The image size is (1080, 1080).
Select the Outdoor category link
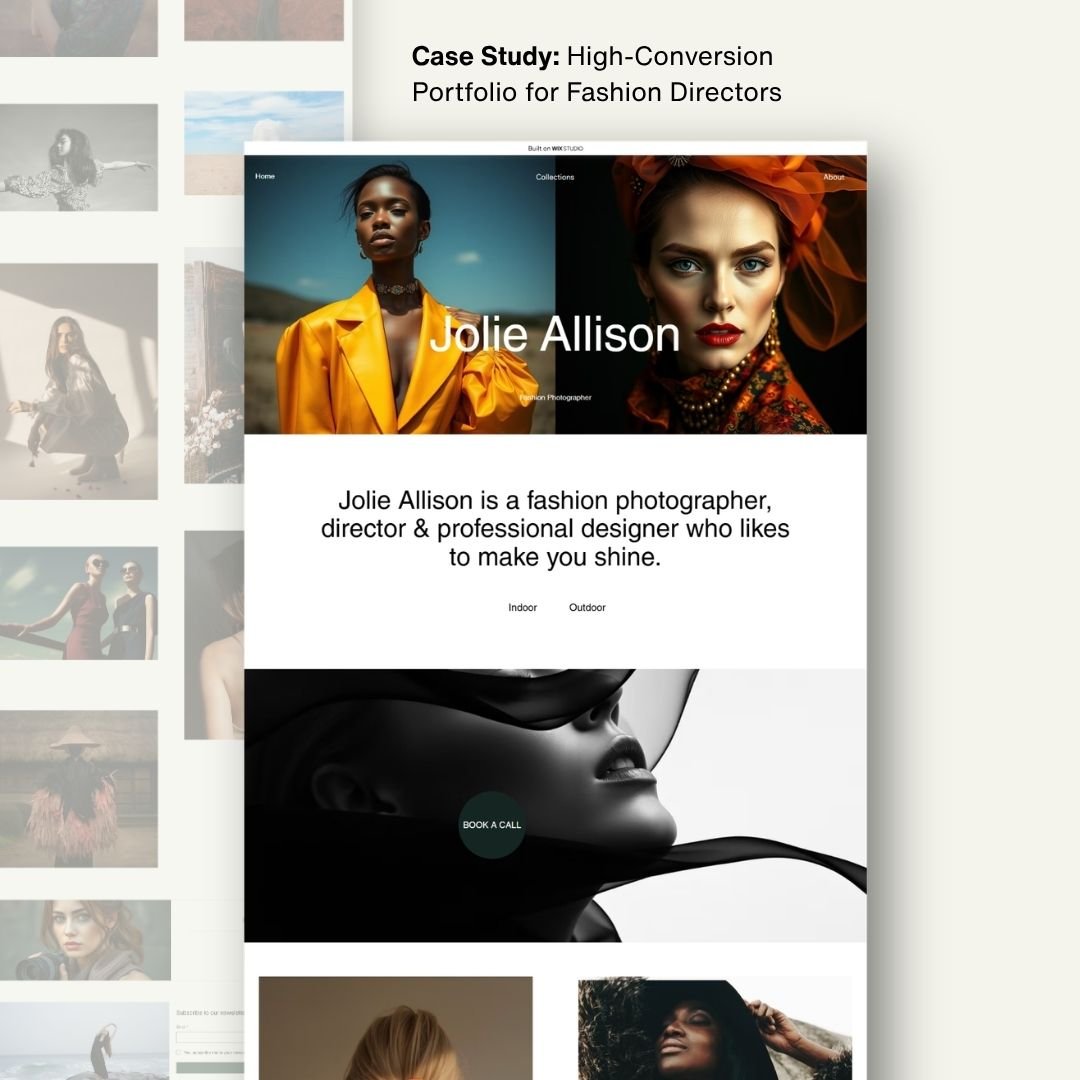click(x=587, y=607)
